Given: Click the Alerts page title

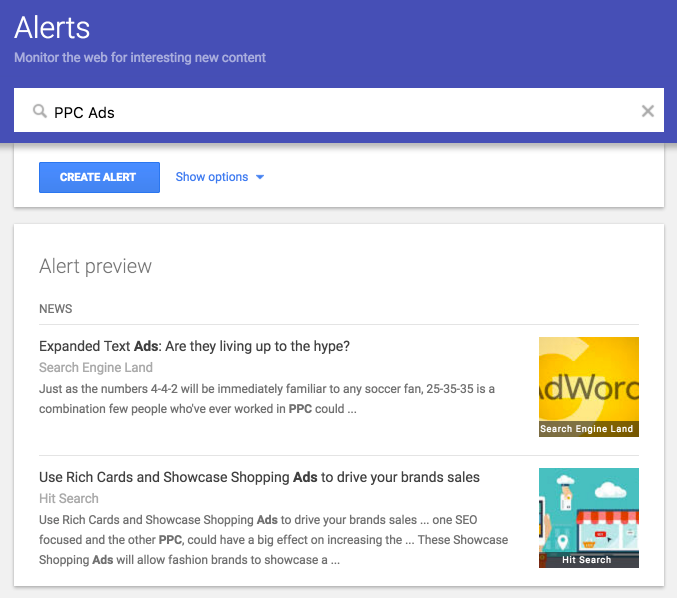Looking at the screenshot, I should [52, 28].
